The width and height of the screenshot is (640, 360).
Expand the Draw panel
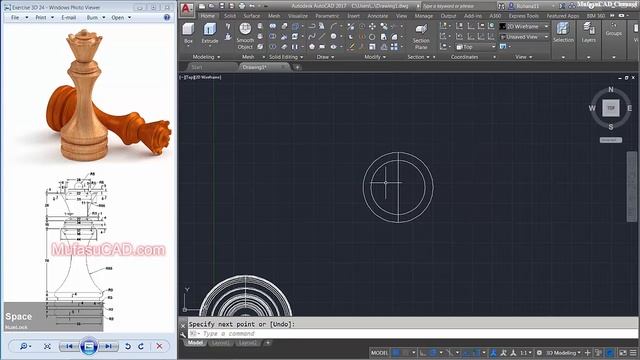click(325, 57)
